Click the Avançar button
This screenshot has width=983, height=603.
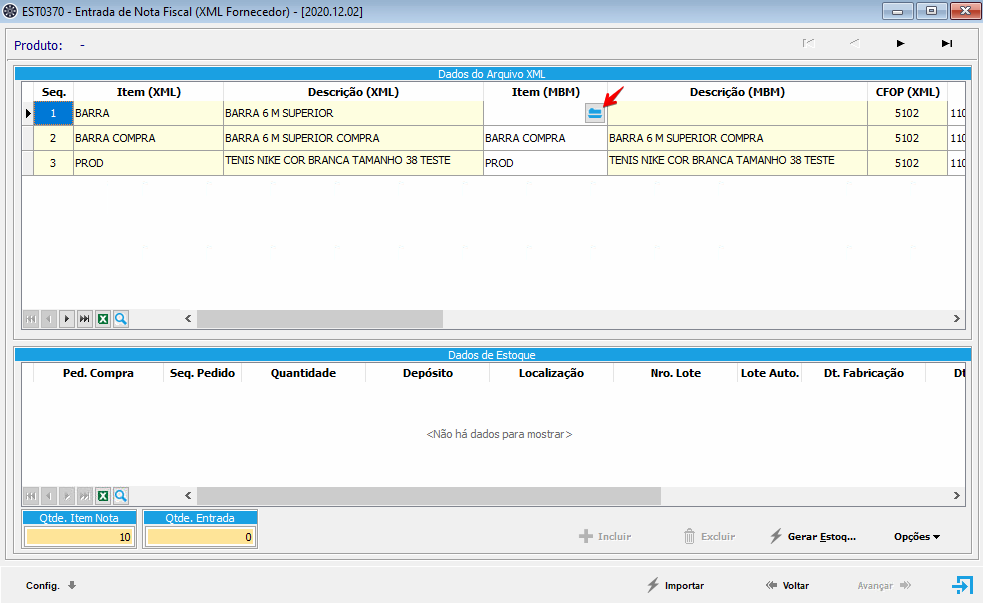(x=884, y=585)
